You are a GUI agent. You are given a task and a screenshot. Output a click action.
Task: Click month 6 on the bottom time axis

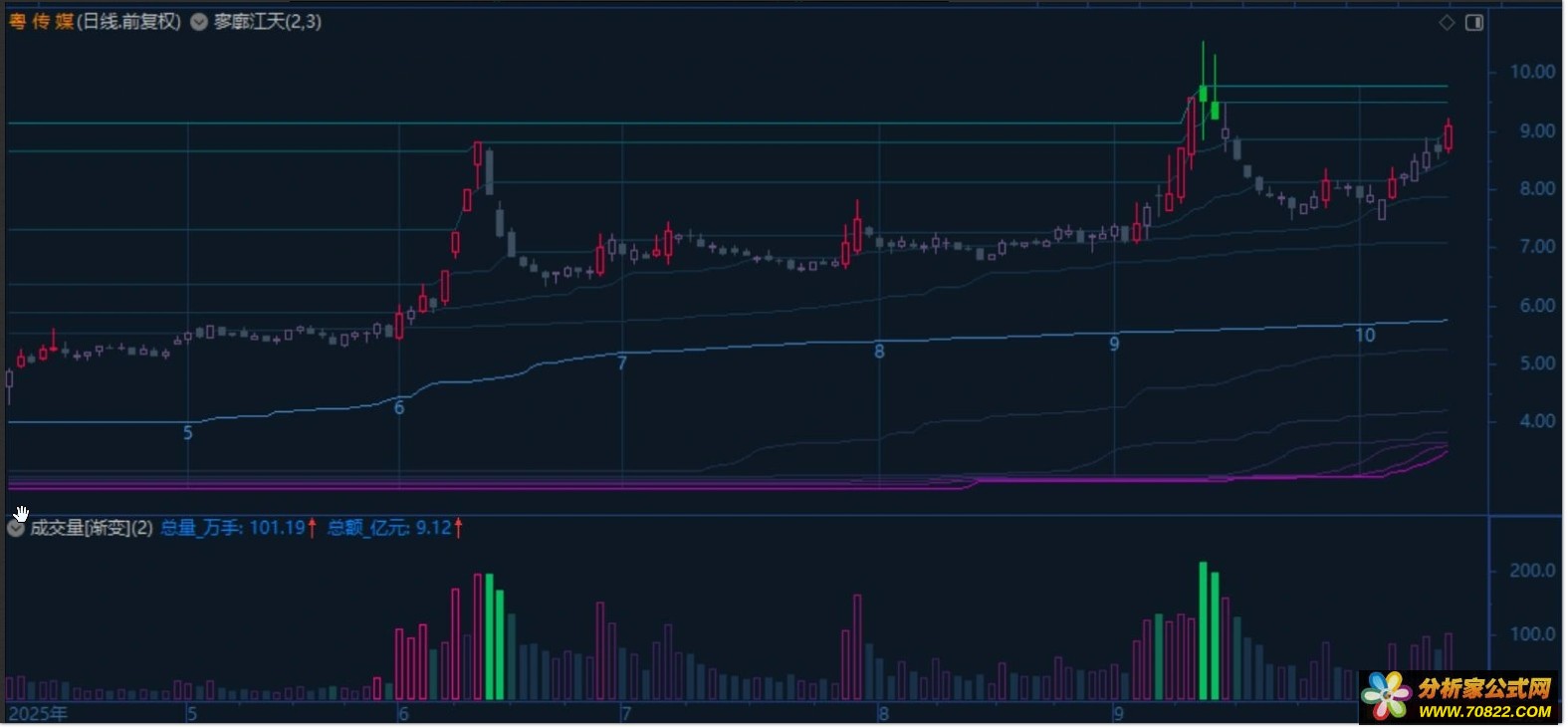403,714
